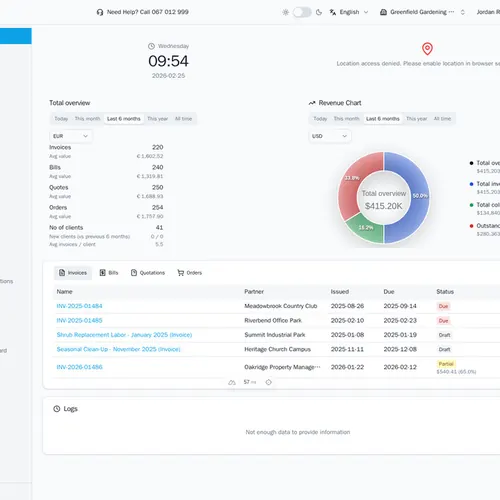
Task: Click Heritage Church Campus partner cell
Action: point(277,349)
